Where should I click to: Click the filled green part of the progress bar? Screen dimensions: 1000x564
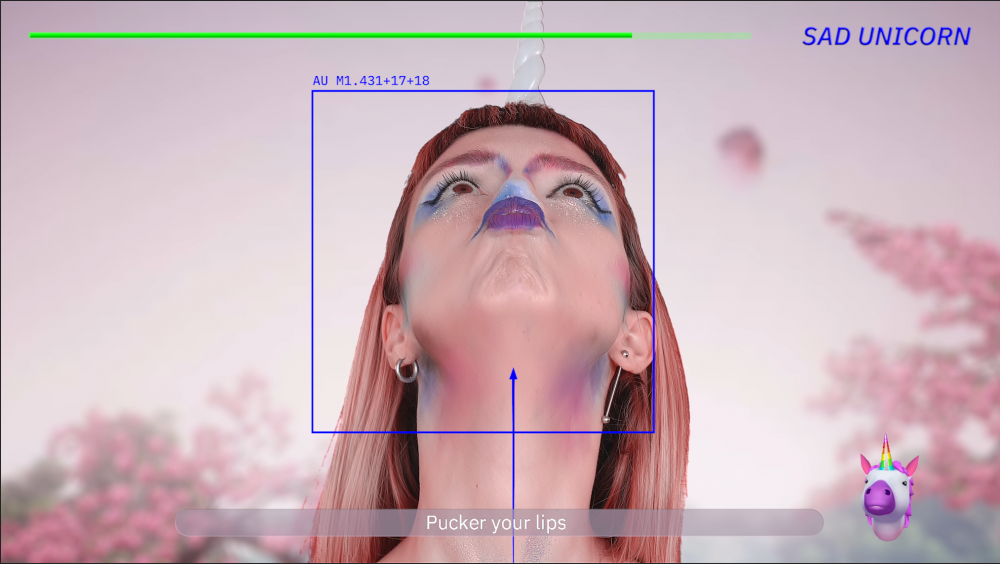click(x=330, y=35)
